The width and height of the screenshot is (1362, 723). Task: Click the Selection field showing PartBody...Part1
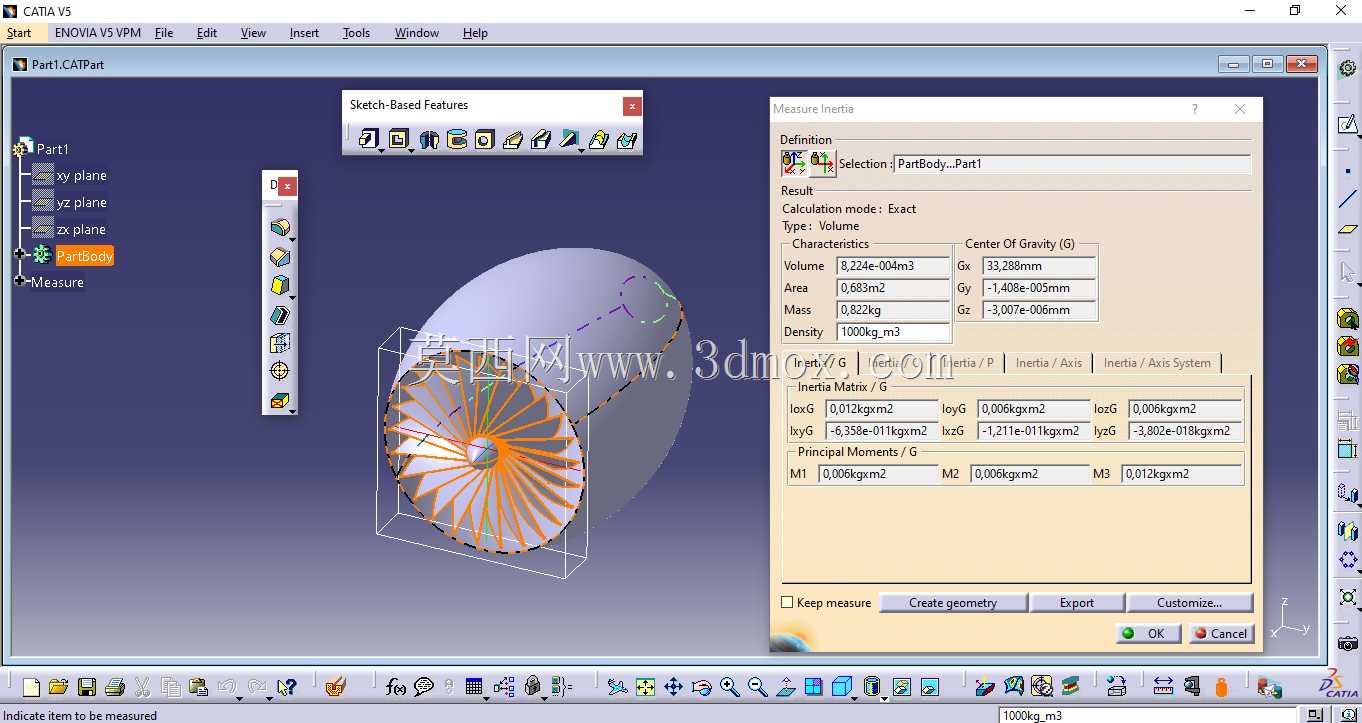click(1071, 164)
